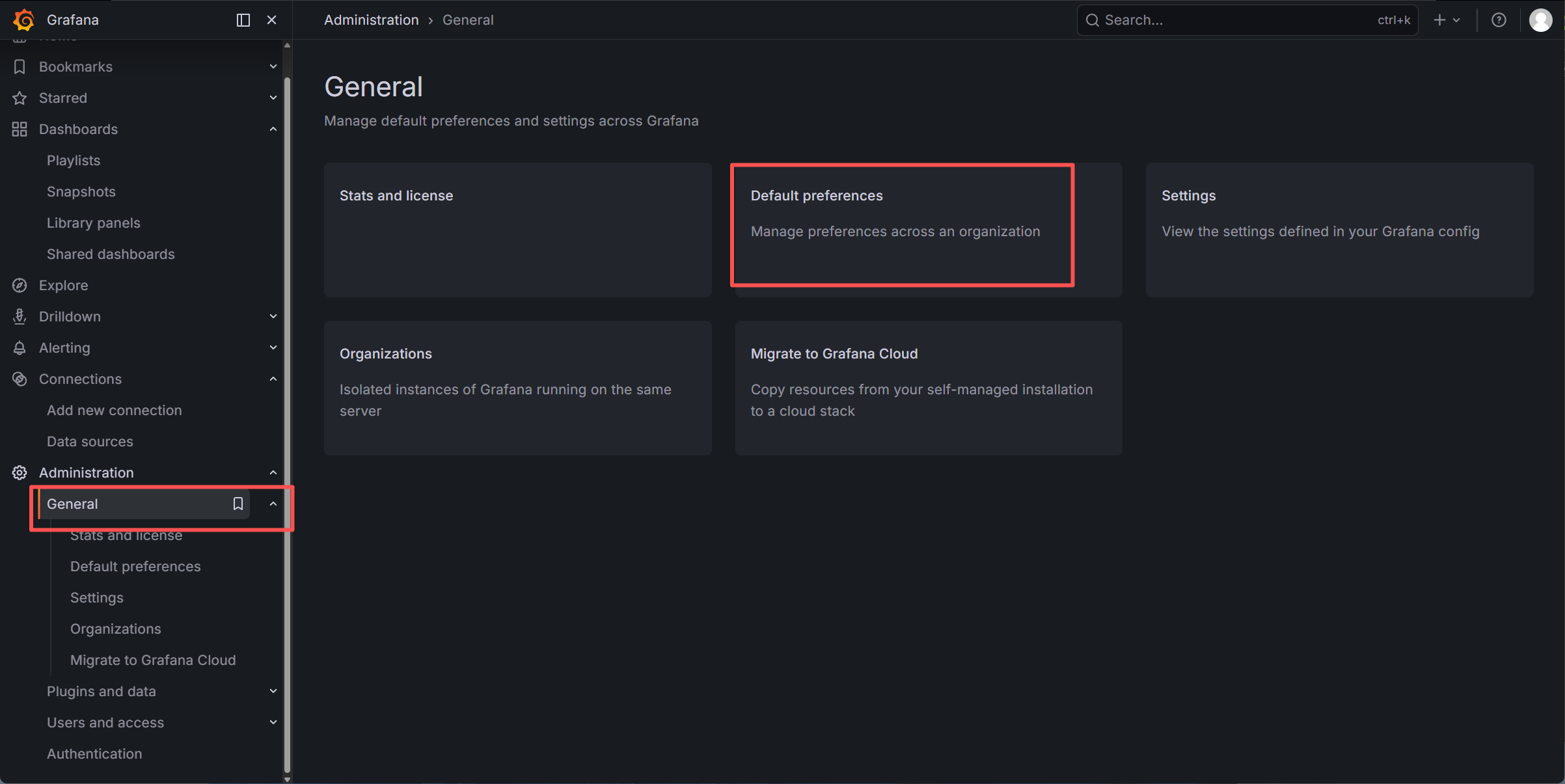1565x784 pixels.
Task: Open the user profile avatar
Action: coord(1540,20)
